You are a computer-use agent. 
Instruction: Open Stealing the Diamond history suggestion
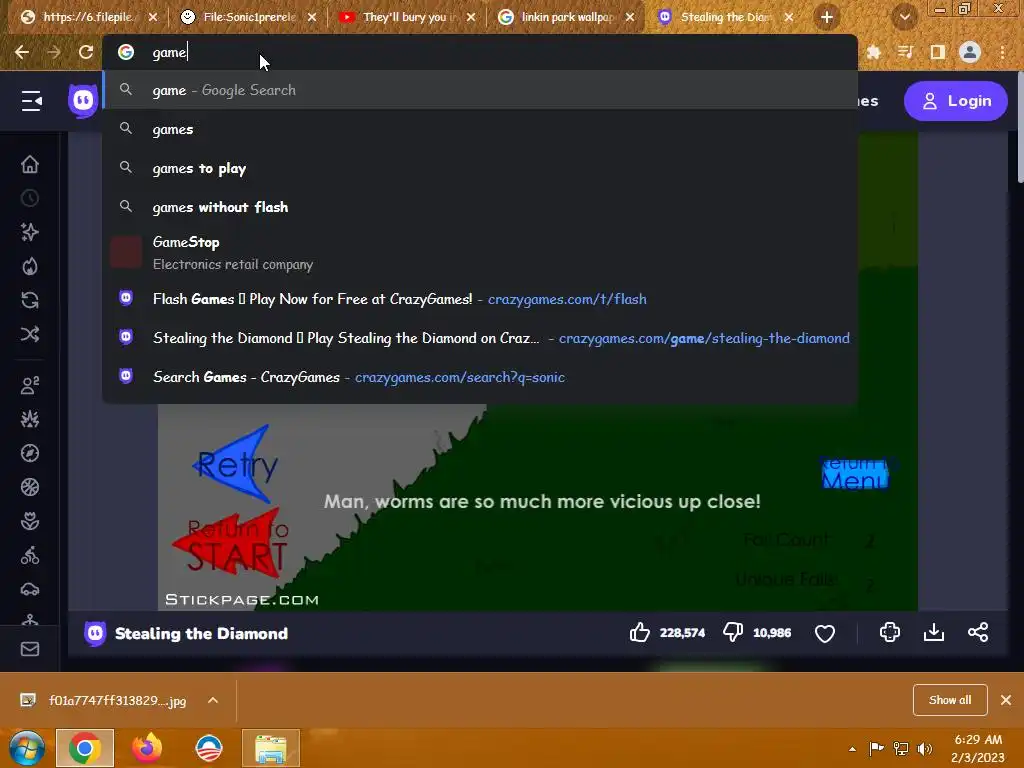[x=480, y=338]
